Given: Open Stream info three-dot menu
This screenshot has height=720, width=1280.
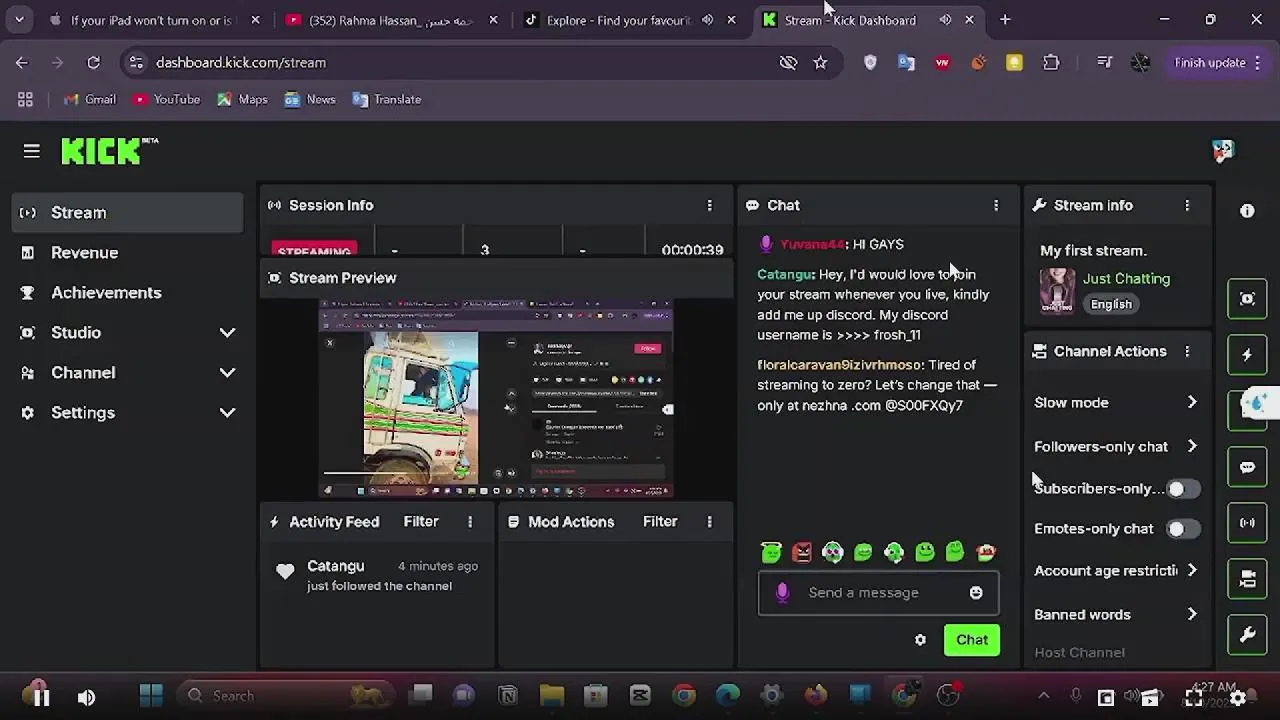Looking at the screenshot, I should [x=1187, y=205].
